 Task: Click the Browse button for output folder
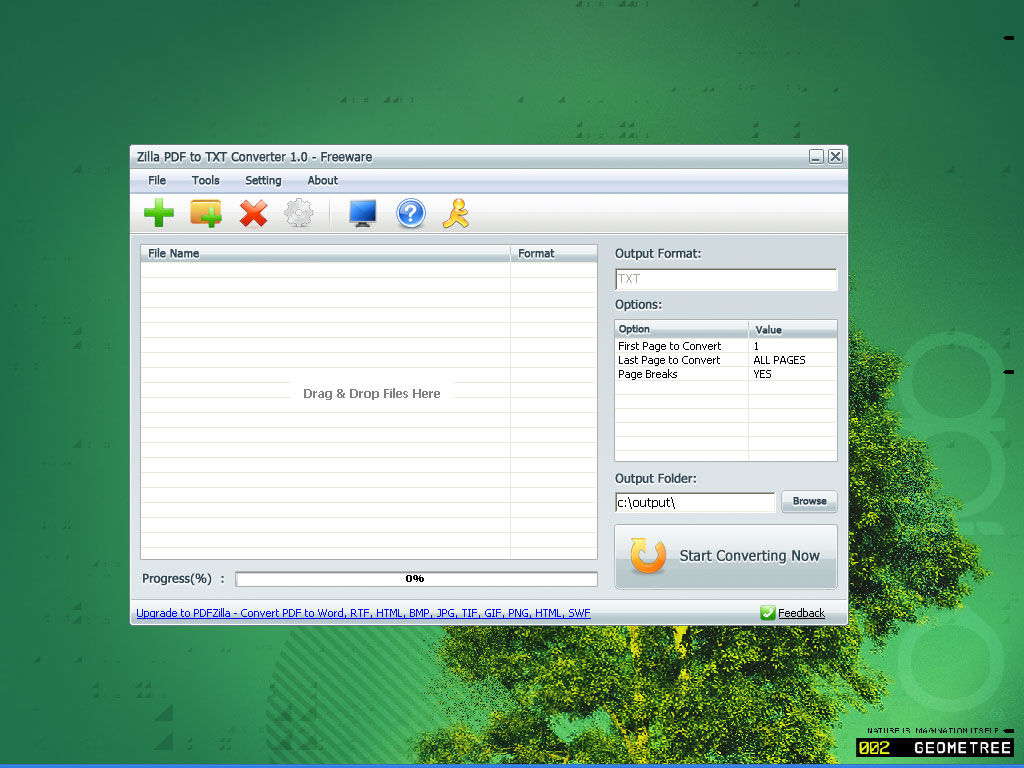point(809,502)
